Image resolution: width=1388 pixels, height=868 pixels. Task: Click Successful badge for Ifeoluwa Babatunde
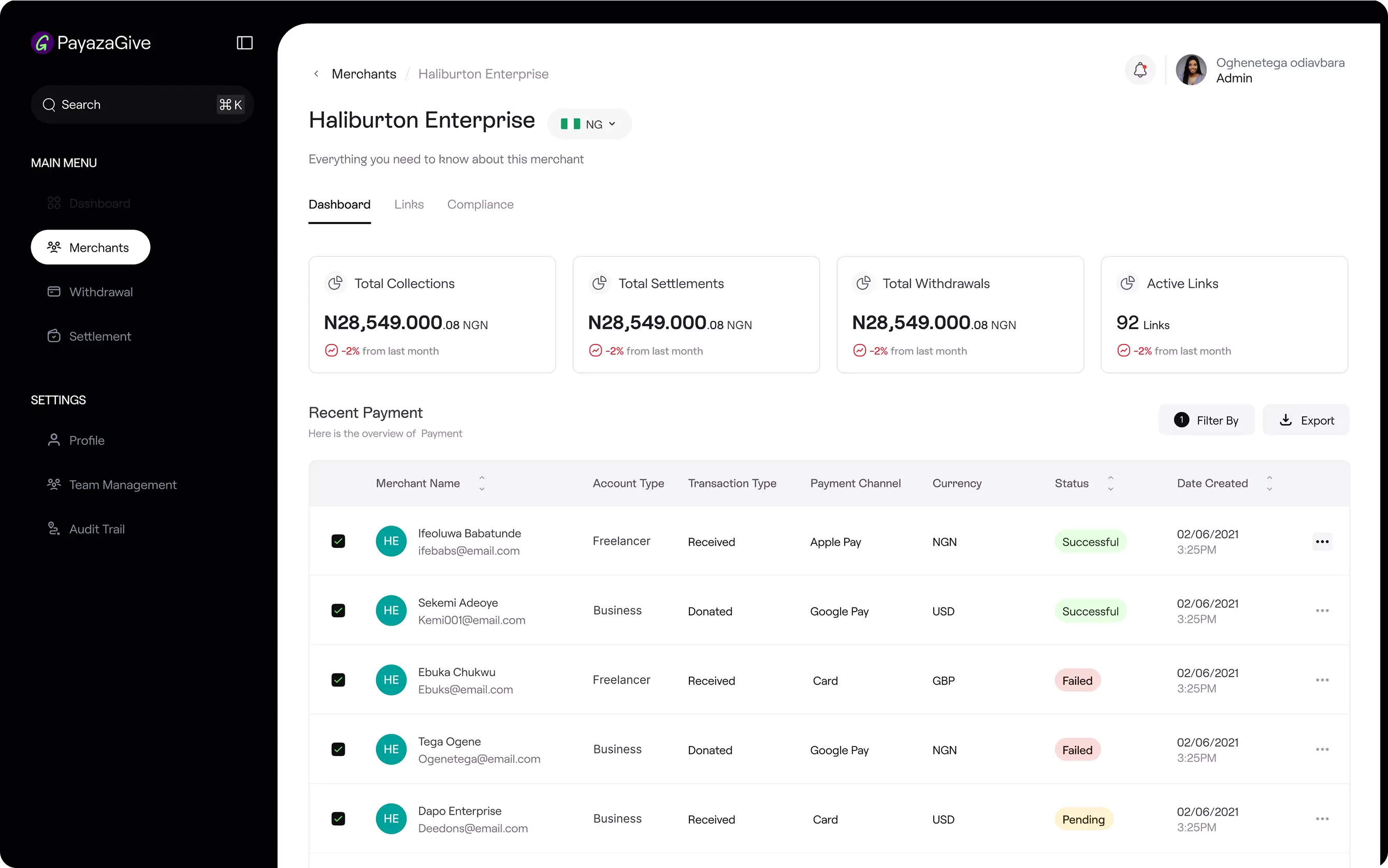[x=1091, y=542]
